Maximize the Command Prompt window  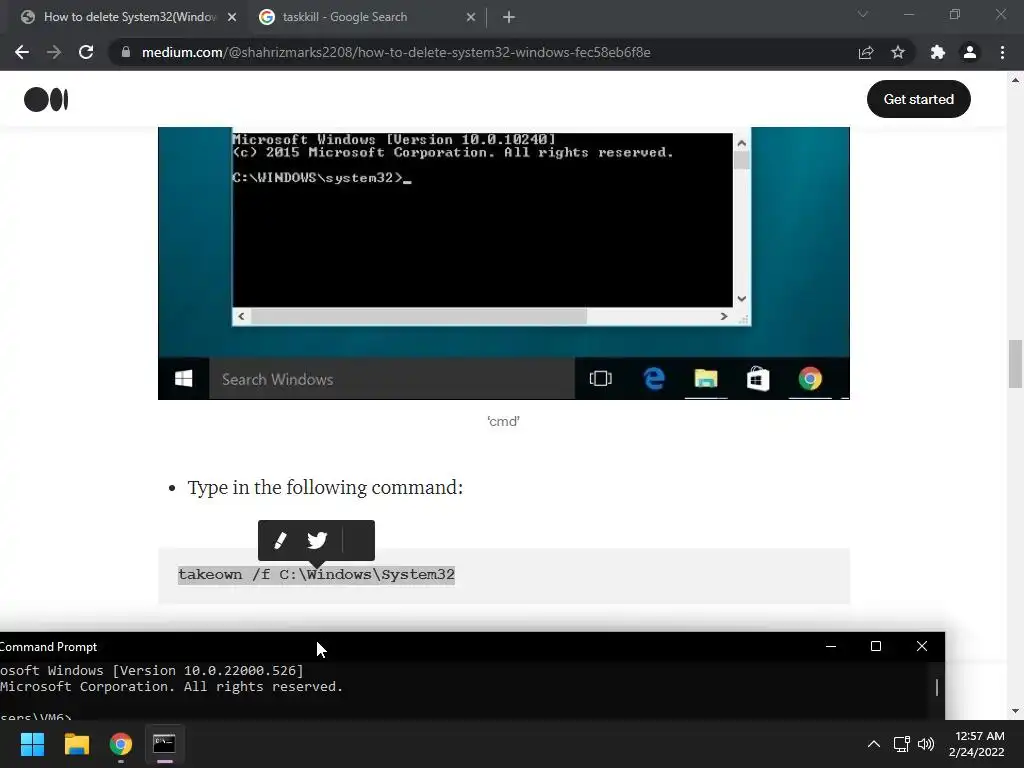876,647
